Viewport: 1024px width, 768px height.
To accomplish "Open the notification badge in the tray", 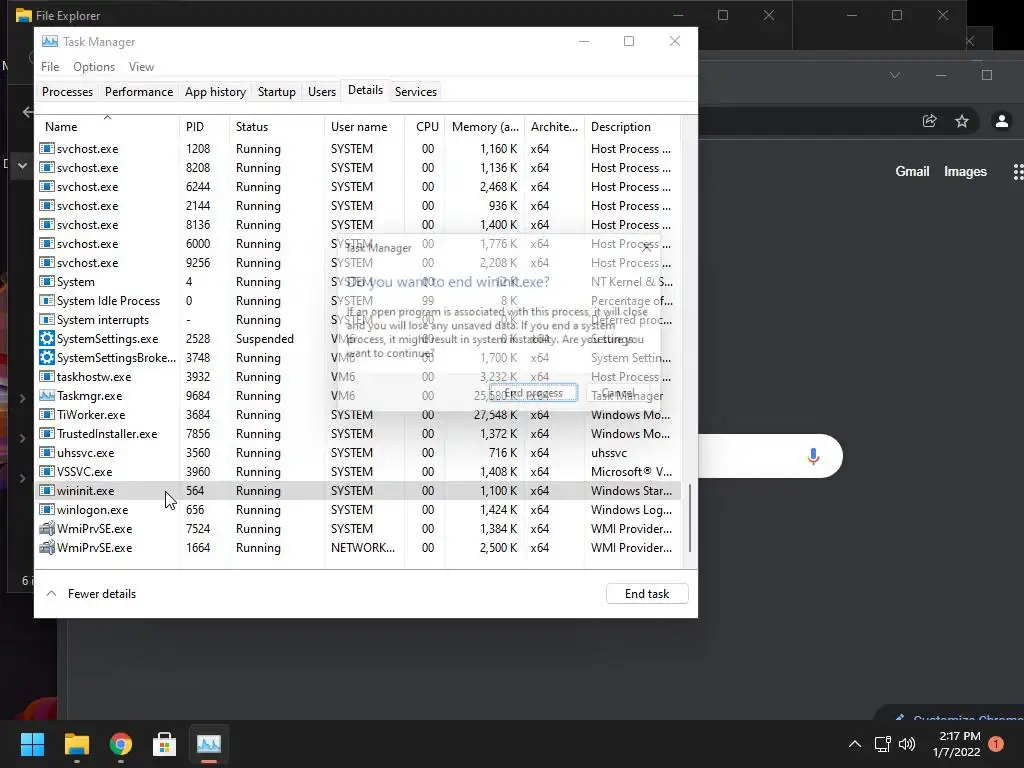I will pos(996,744).
